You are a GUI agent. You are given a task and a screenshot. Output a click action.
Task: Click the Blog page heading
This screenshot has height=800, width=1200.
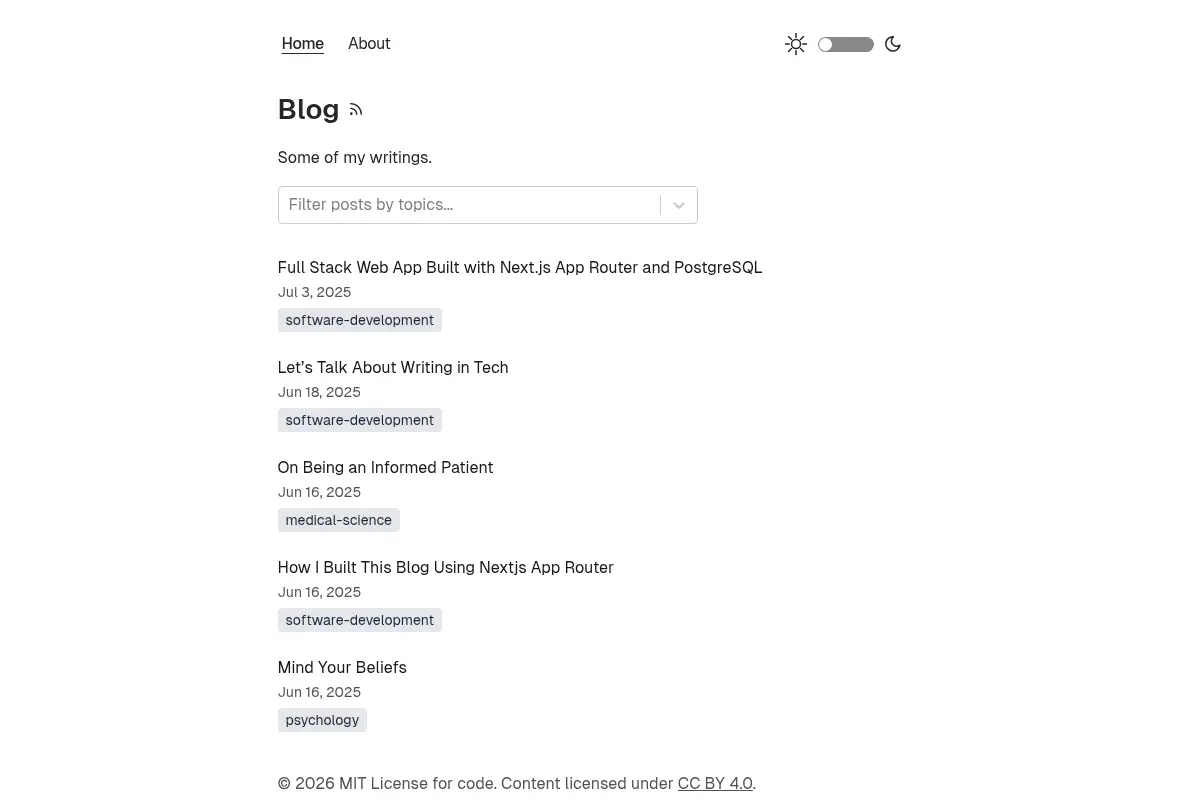[x=309, y=109]
